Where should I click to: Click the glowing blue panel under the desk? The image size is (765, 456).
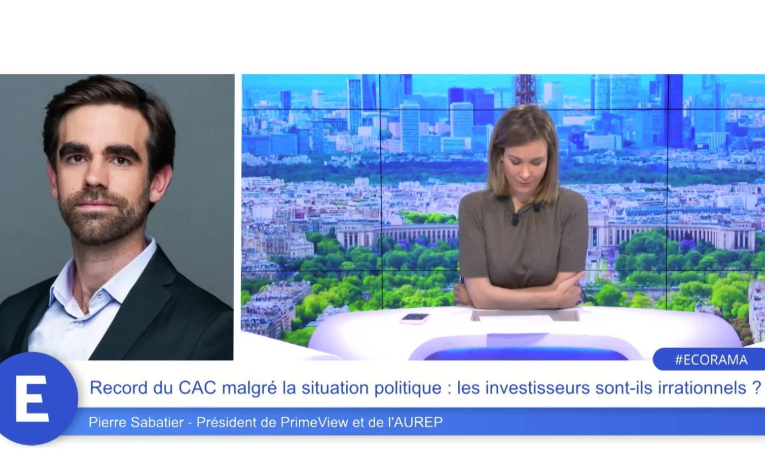525,354
